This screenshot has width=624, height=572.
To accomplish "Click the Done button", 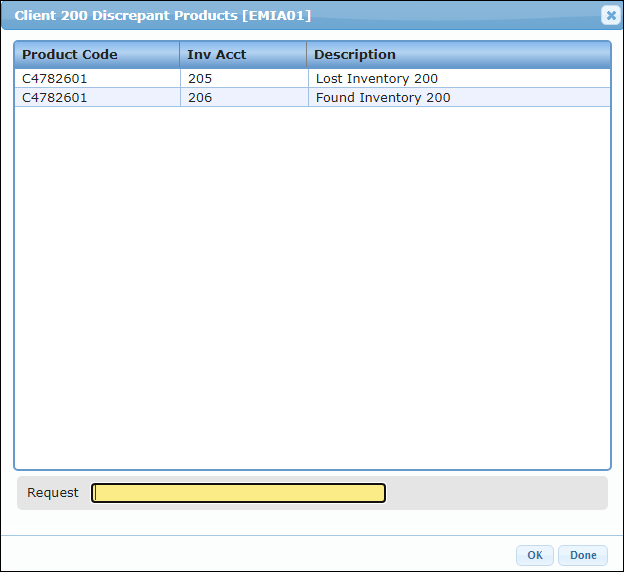I will pyautogui.click(x=583, y=555).
